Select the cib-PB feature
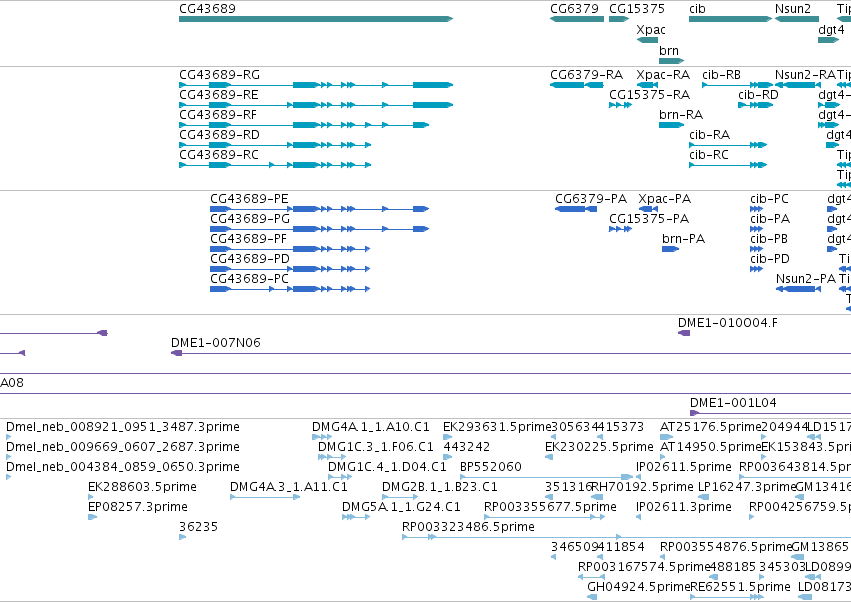This screenshot has width=851, height=602. 757,249
